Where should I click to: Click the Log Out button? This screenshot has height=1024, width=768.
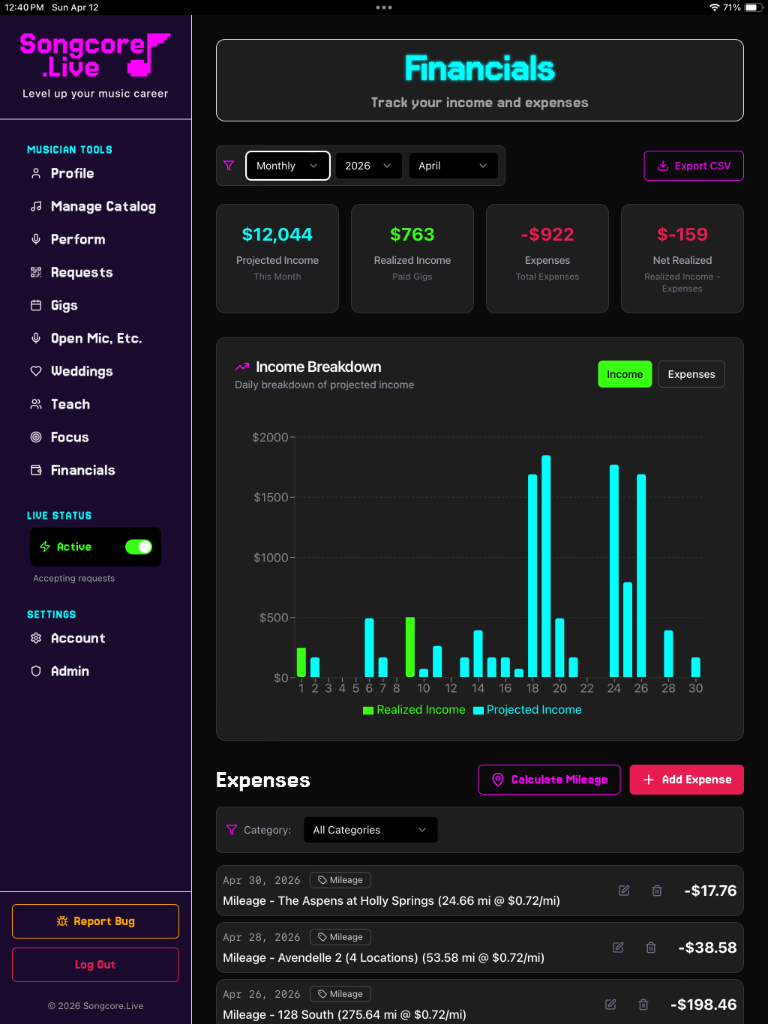point(95,965)
